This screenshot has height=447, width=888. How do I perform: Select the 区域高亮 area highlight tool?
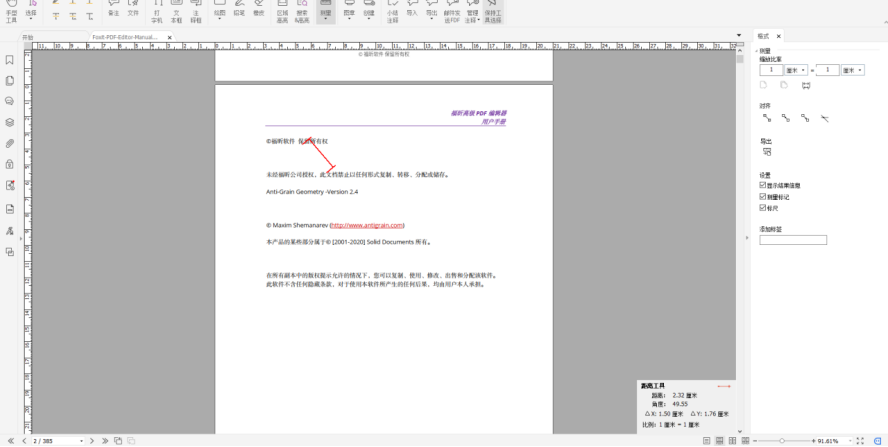(x=282, y=11)
